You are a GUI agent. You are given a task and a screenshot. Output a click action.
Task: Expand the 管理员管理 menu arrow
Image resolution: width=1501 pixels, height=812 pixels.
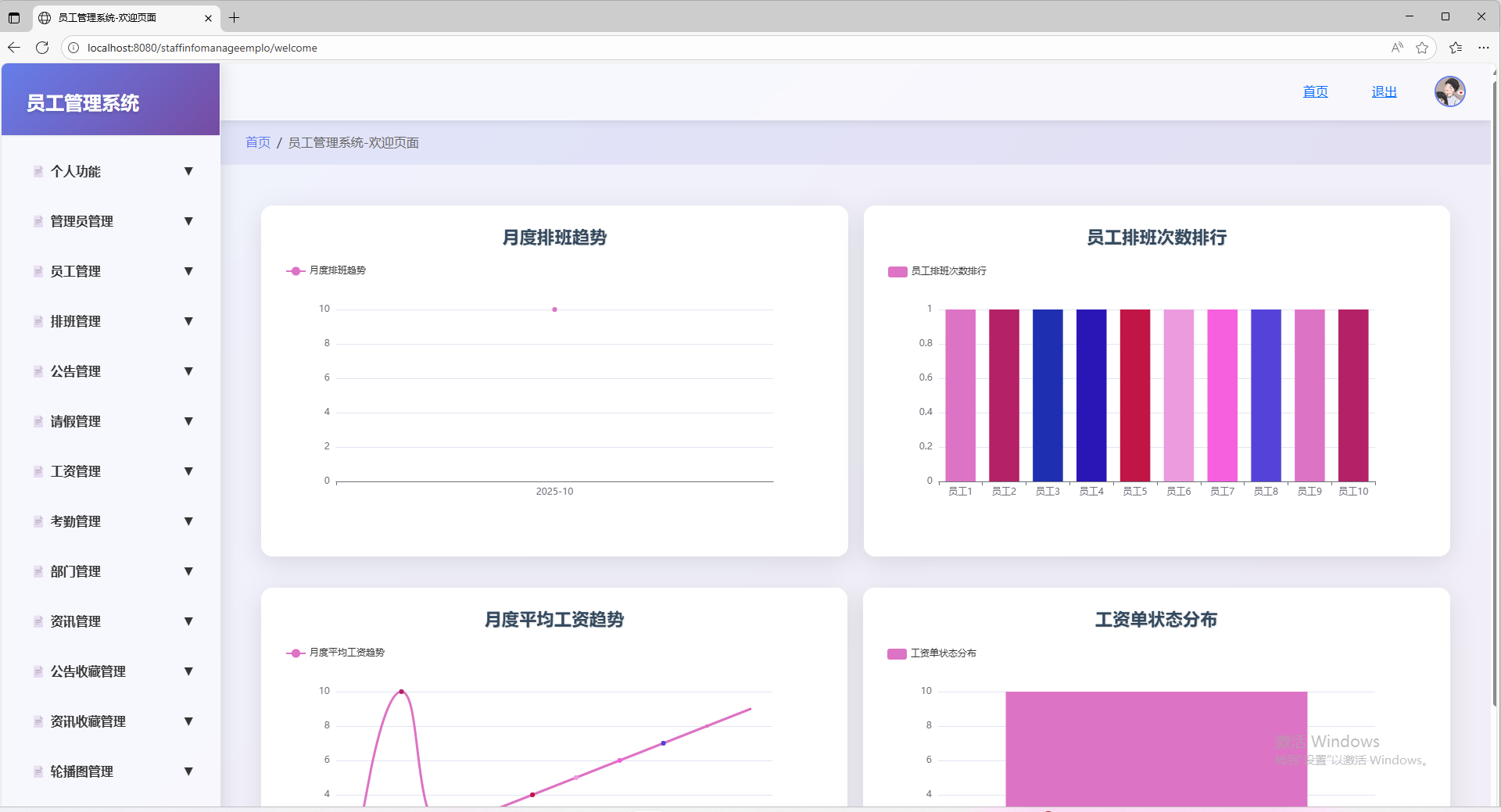tap(188, 221)
